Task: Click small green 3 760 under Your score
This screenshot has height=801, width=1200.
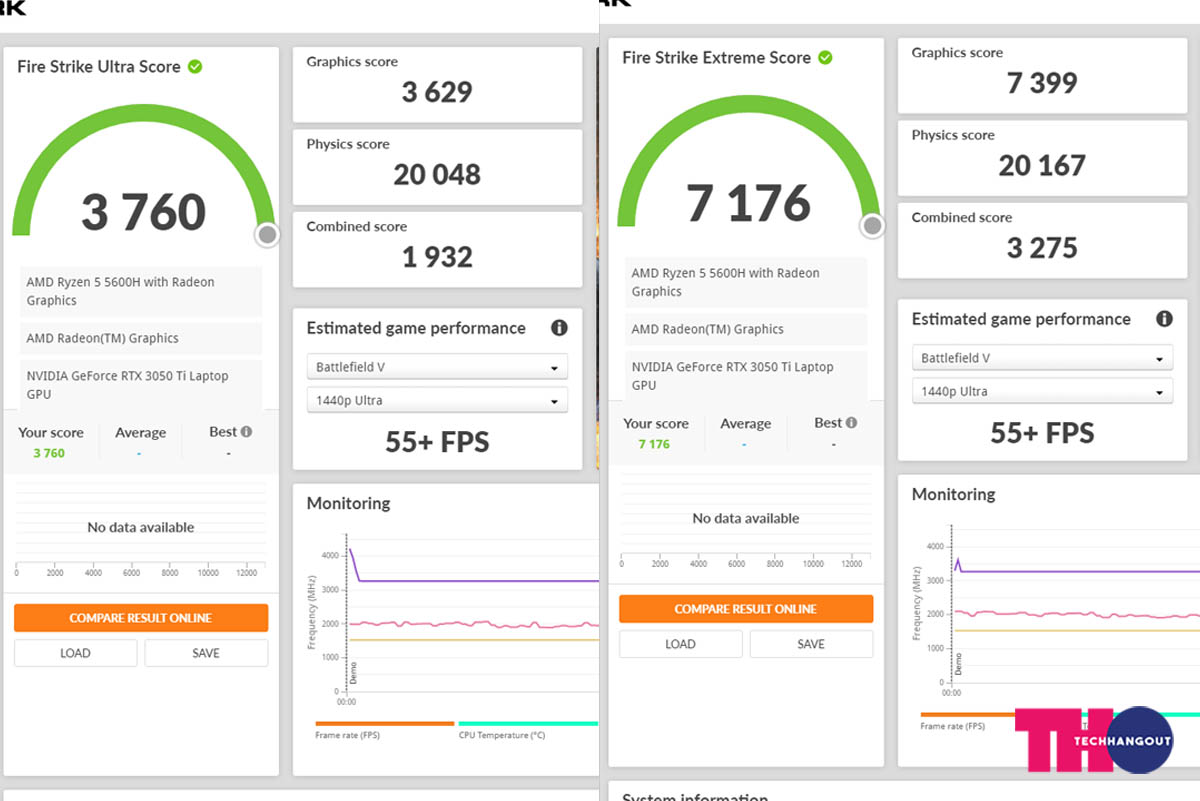Action: [49, 453]
